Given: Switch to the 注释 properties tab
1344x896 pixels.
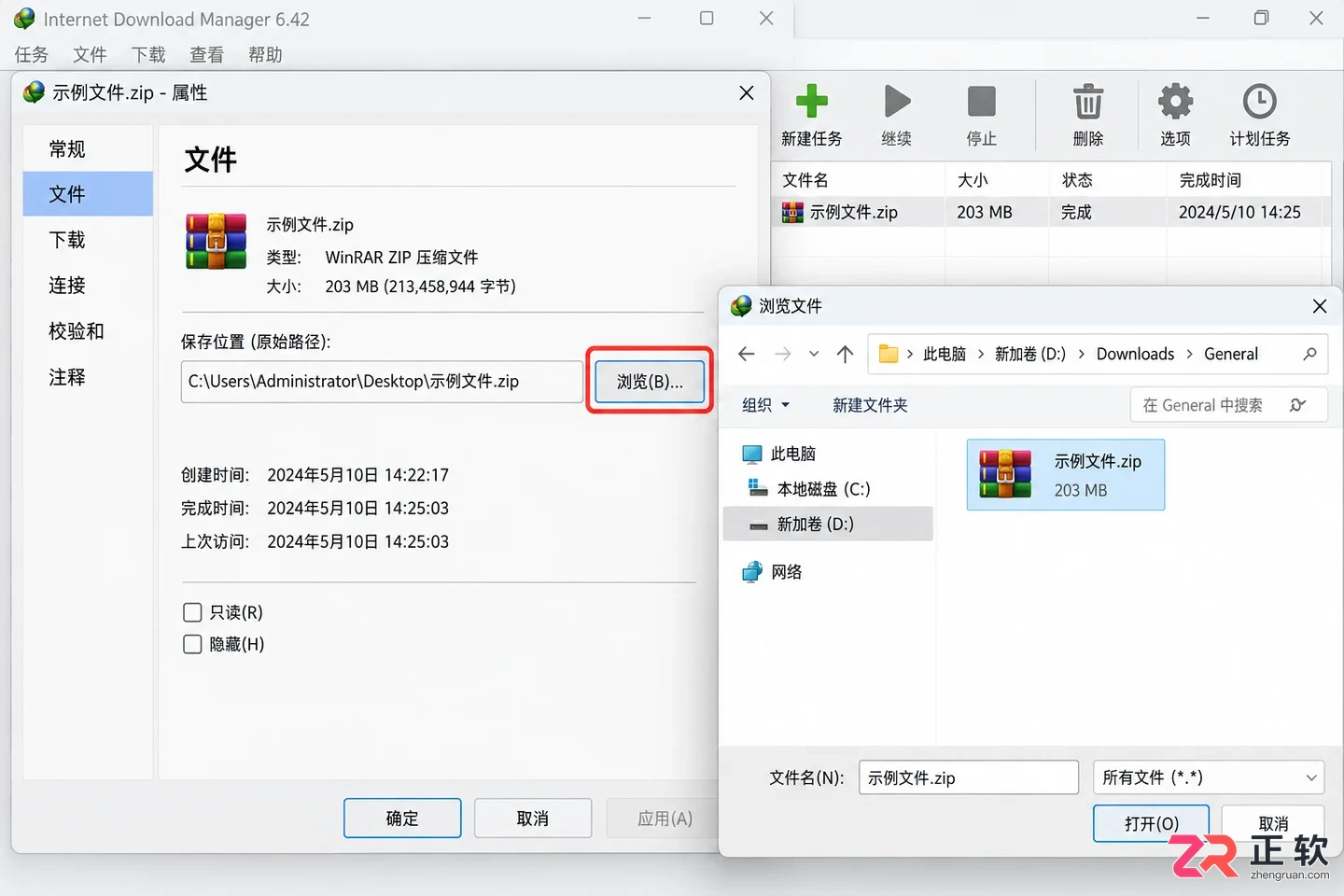Looking at the screenshot, I should pos(88,377).
